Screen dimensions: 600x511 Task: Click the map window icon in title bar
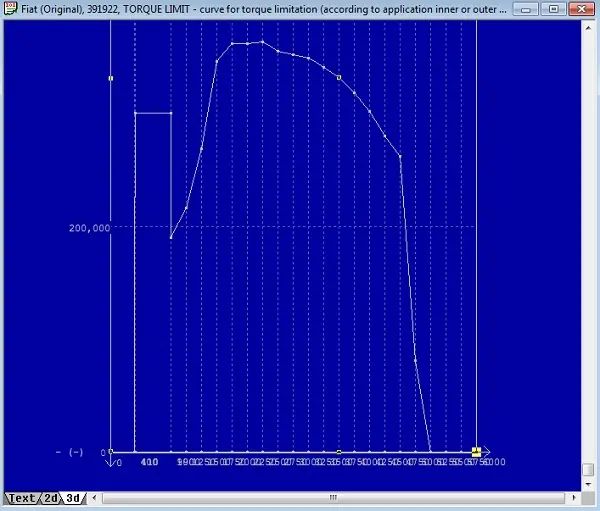(x=9, y=9)
